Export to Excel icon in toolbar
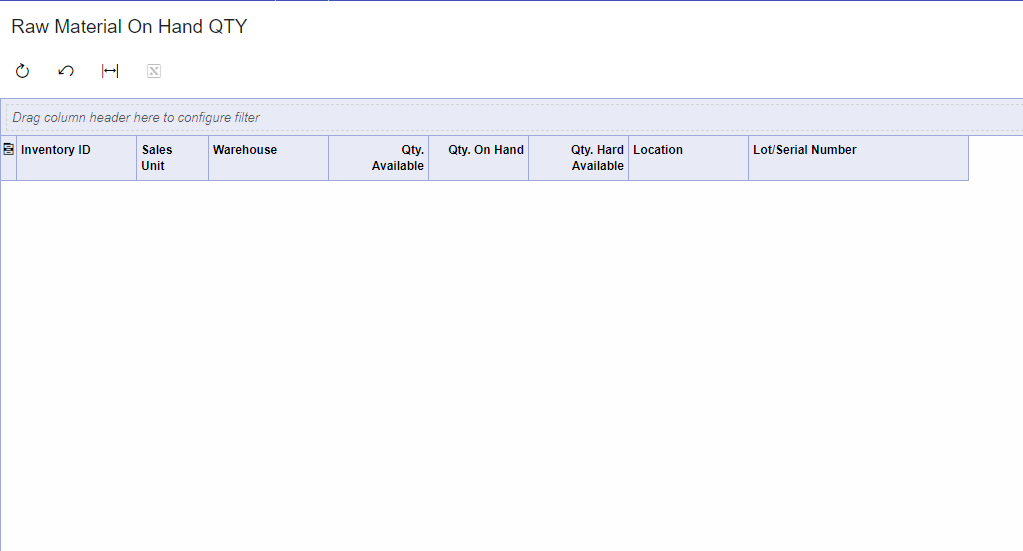 (x=154, y=70)
